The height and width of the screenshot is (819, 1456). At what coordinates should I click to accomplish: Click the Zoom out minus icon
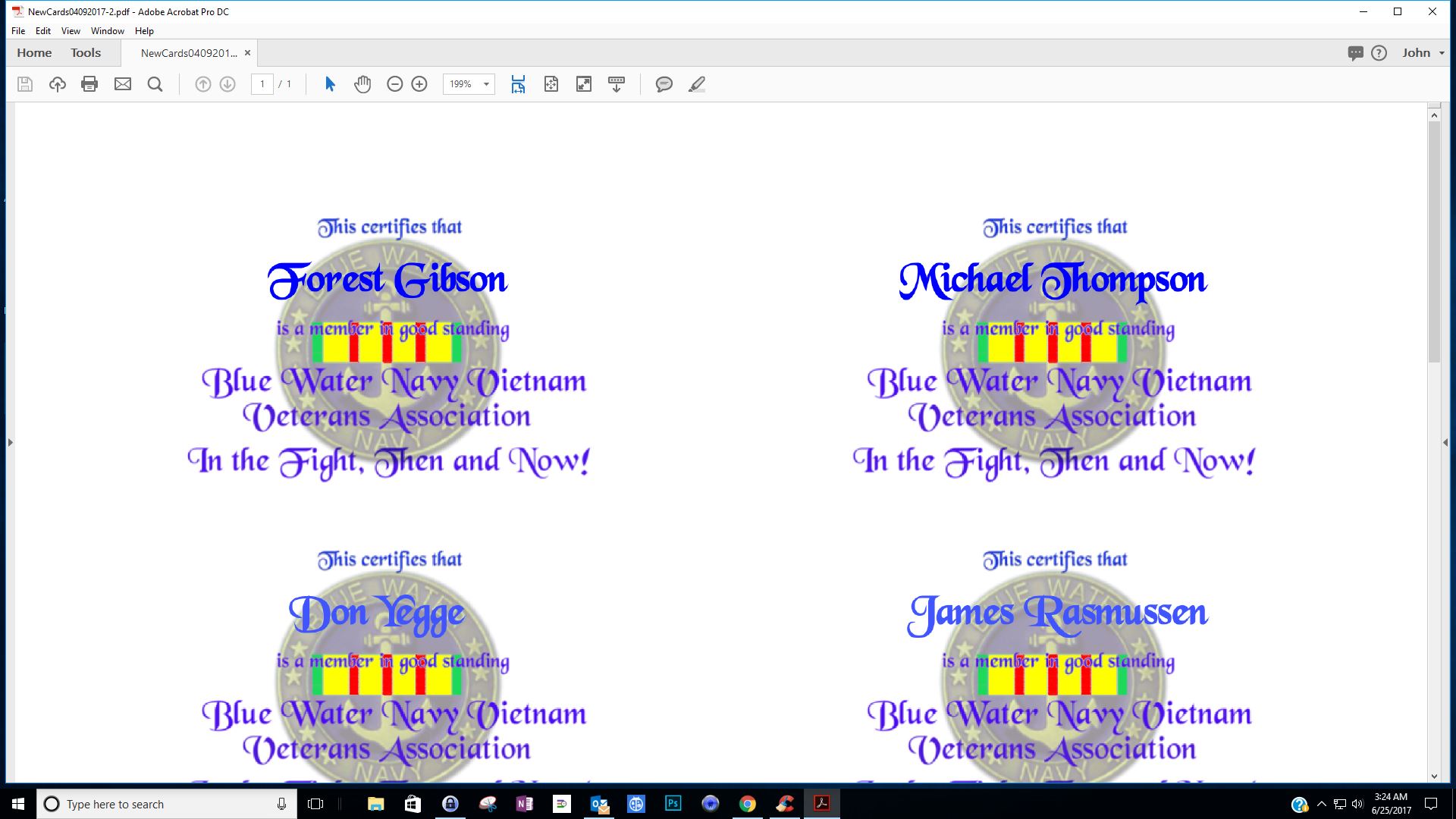point(394,84)
